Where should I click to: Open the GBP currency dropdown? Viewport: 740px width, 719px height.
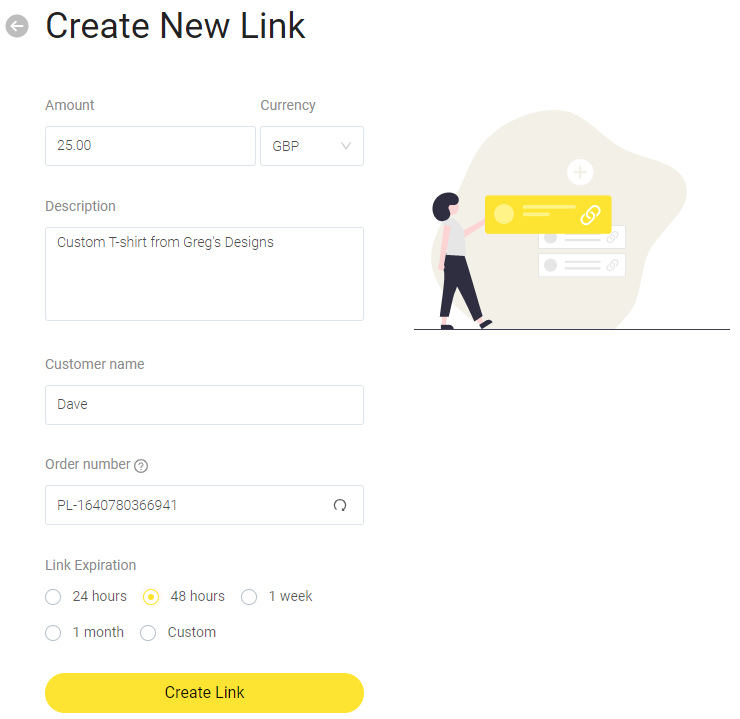pyautogui.click(x=312, y=146)
